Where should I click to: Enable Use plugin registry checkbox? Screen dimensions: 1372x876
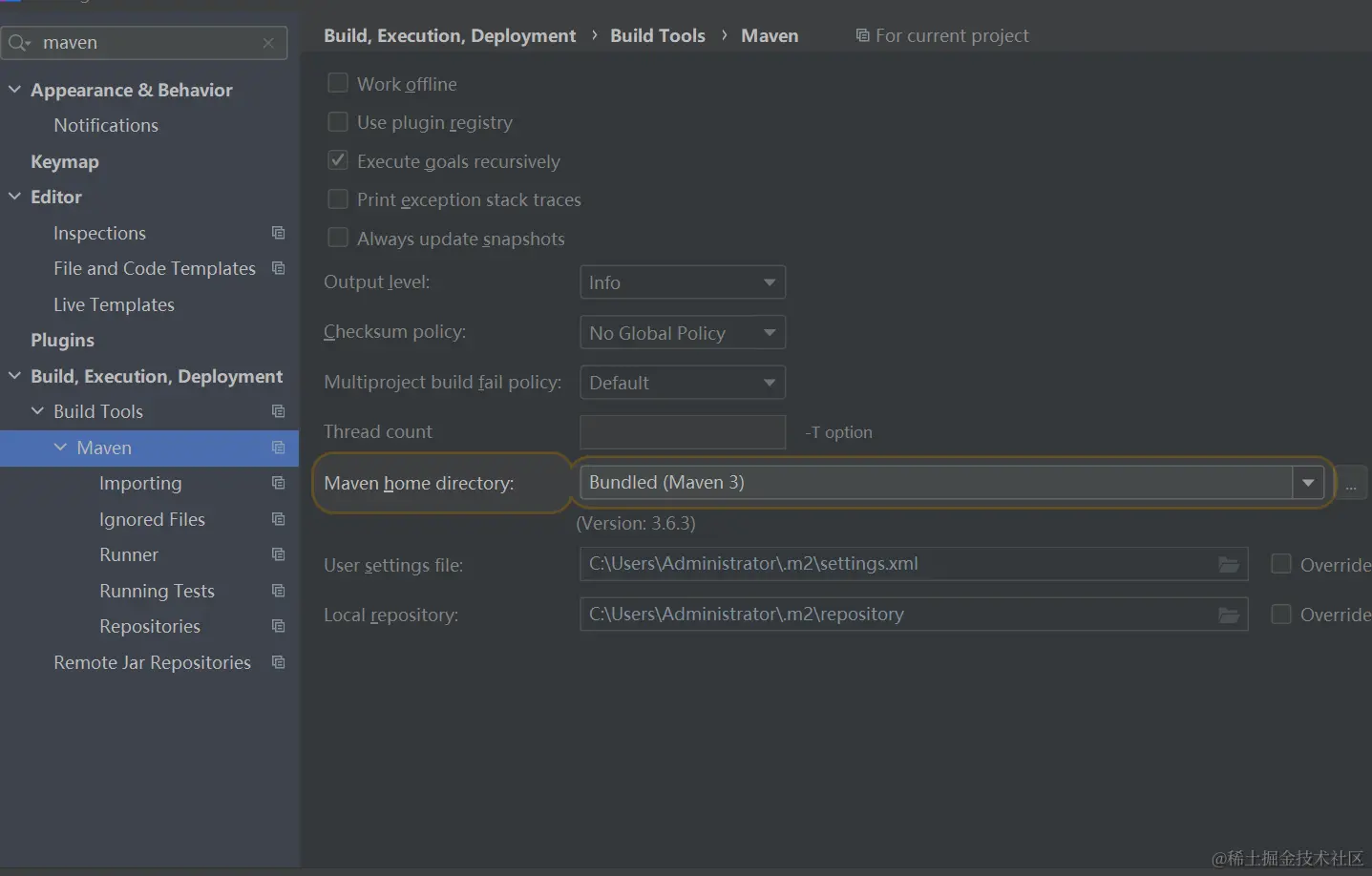coord(338,122)
